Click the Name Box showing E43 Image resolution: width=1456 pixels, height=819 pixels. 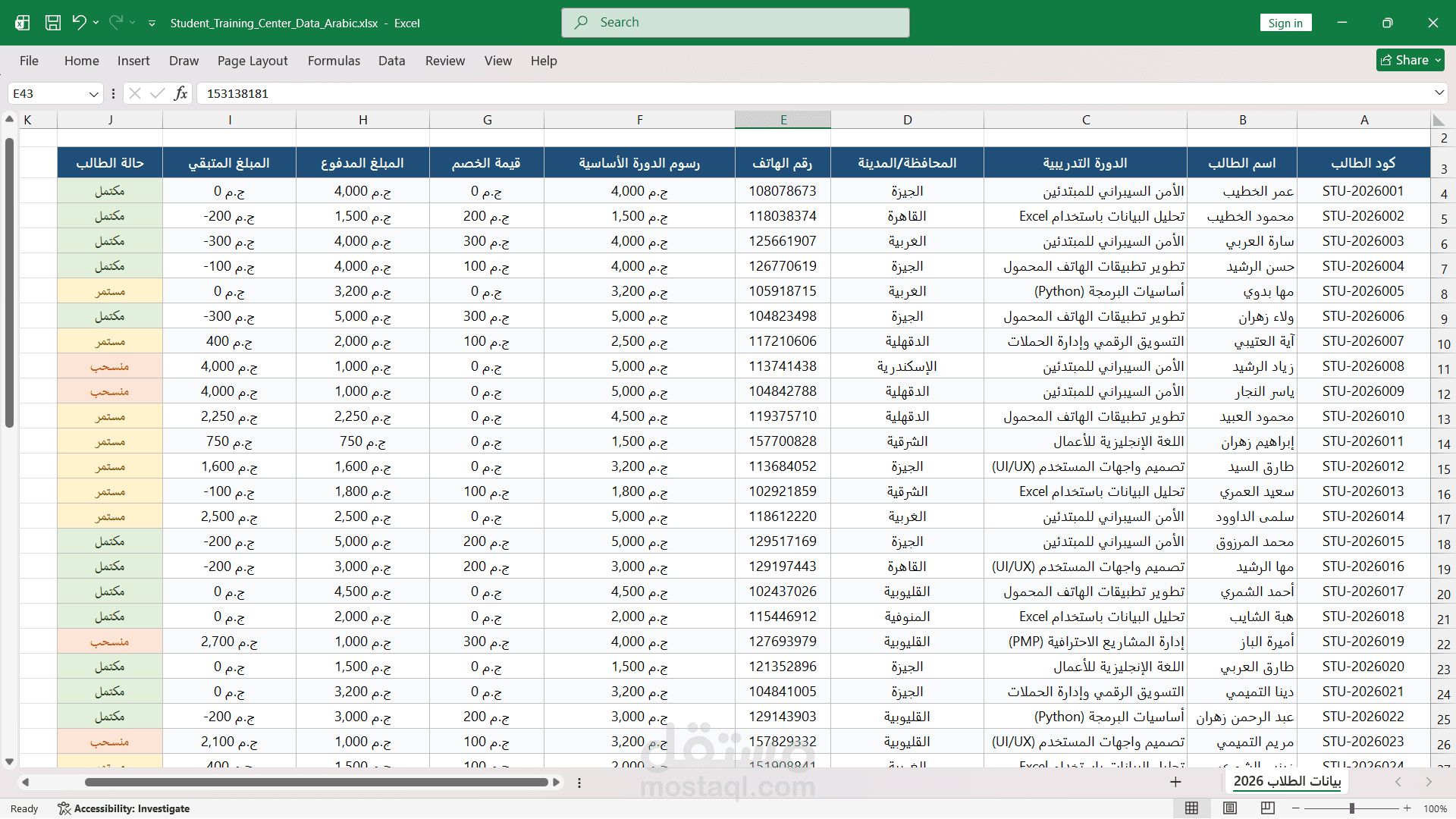(x=47, y=94)
